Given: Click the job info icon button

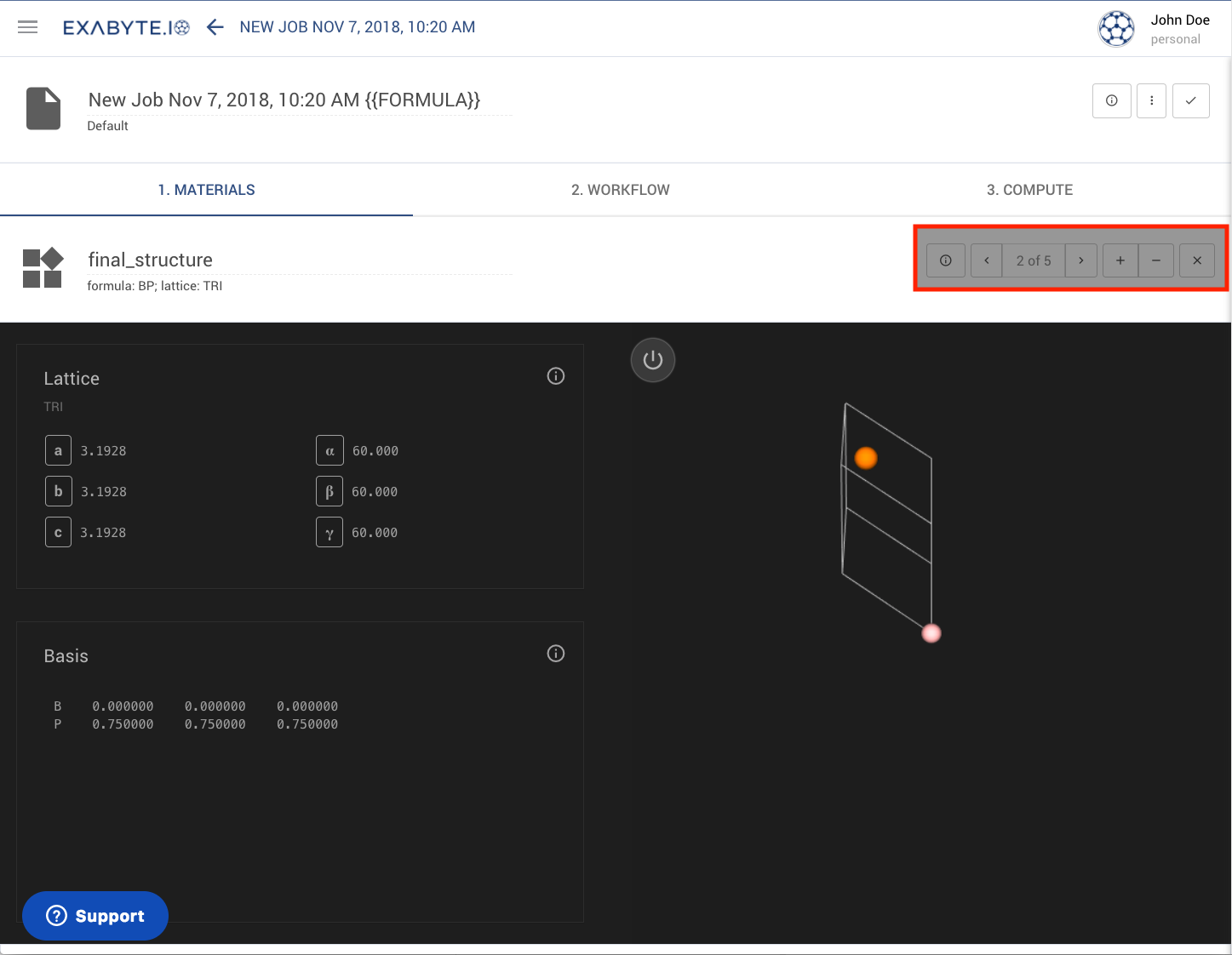Looking at the screenshot, I should coord(1112,100).
